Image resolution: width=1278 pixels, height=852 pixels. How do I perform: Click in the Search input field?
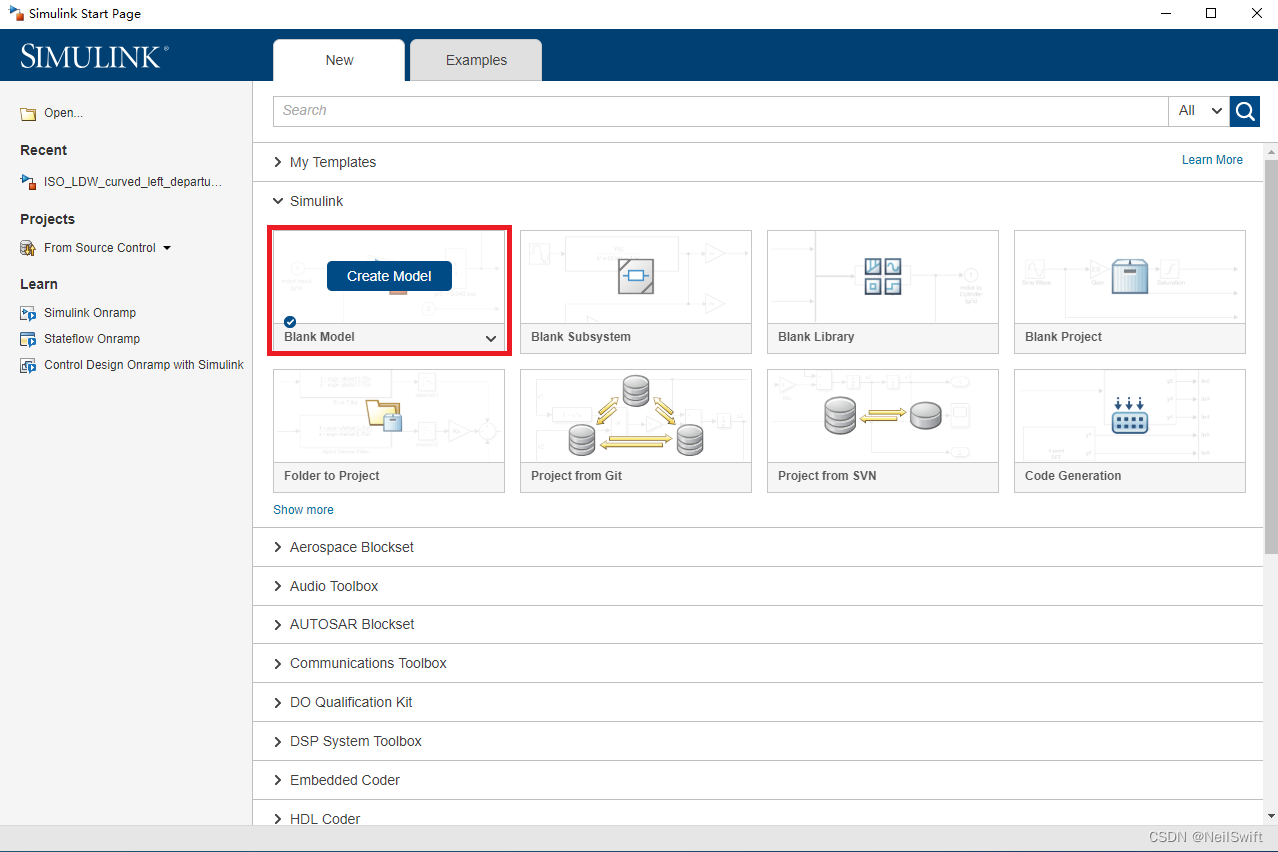click(x=720, y=111)
